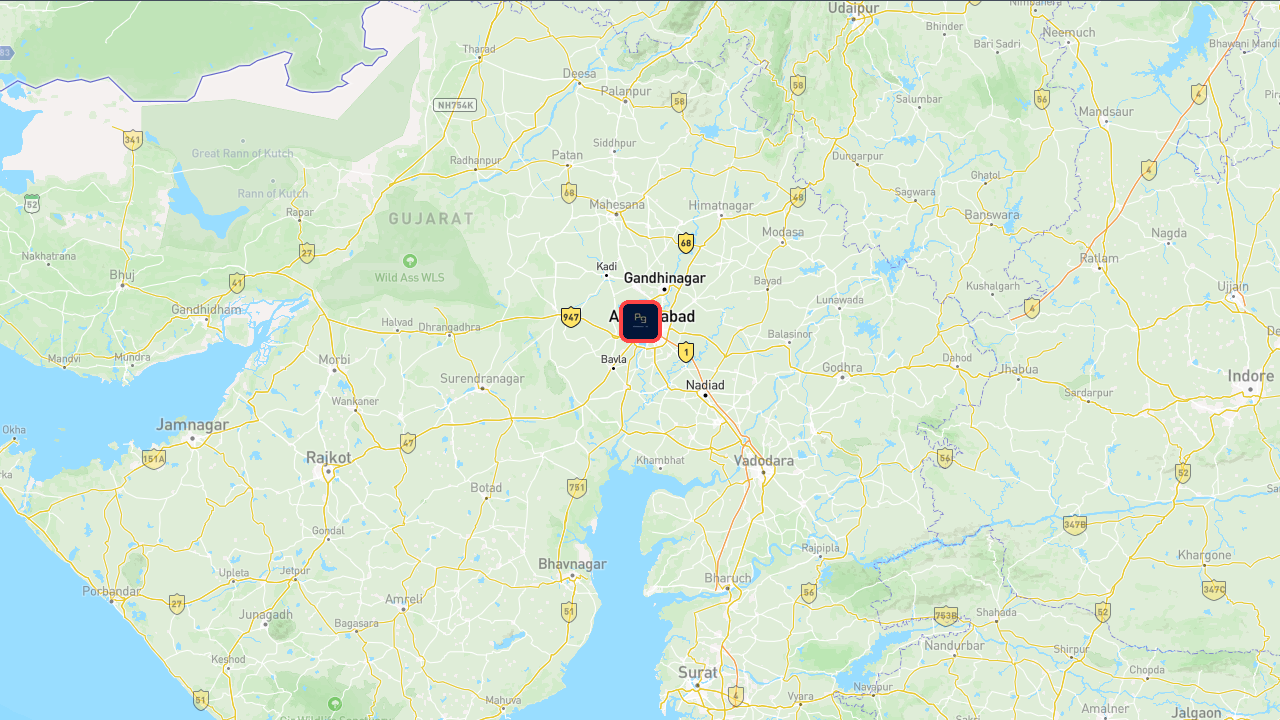Click the highway 1 shield near Nadiad
1280x720 pixels.
(686, 352)
